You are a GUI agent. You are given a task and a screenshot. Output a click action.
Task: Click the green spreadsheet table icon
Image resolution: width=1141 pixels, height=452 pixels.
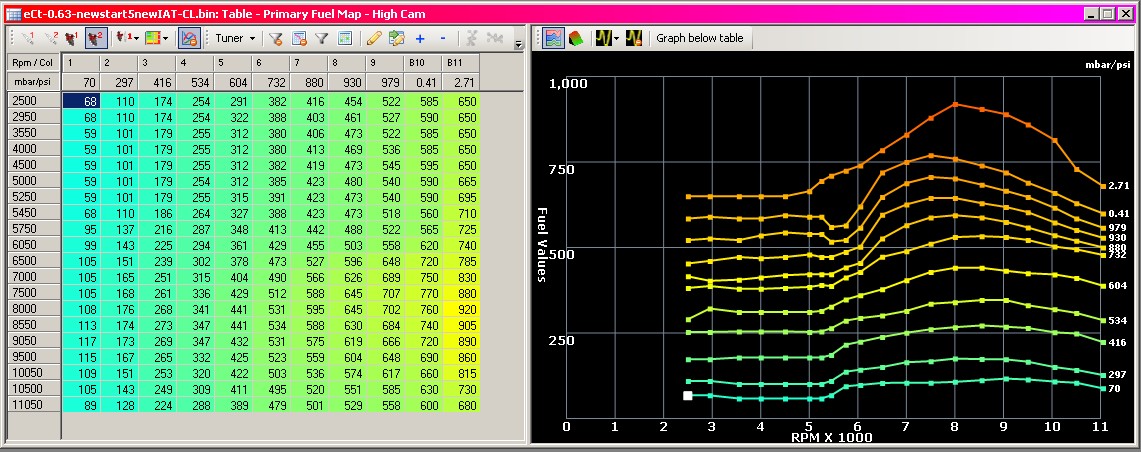pos(345,39)
